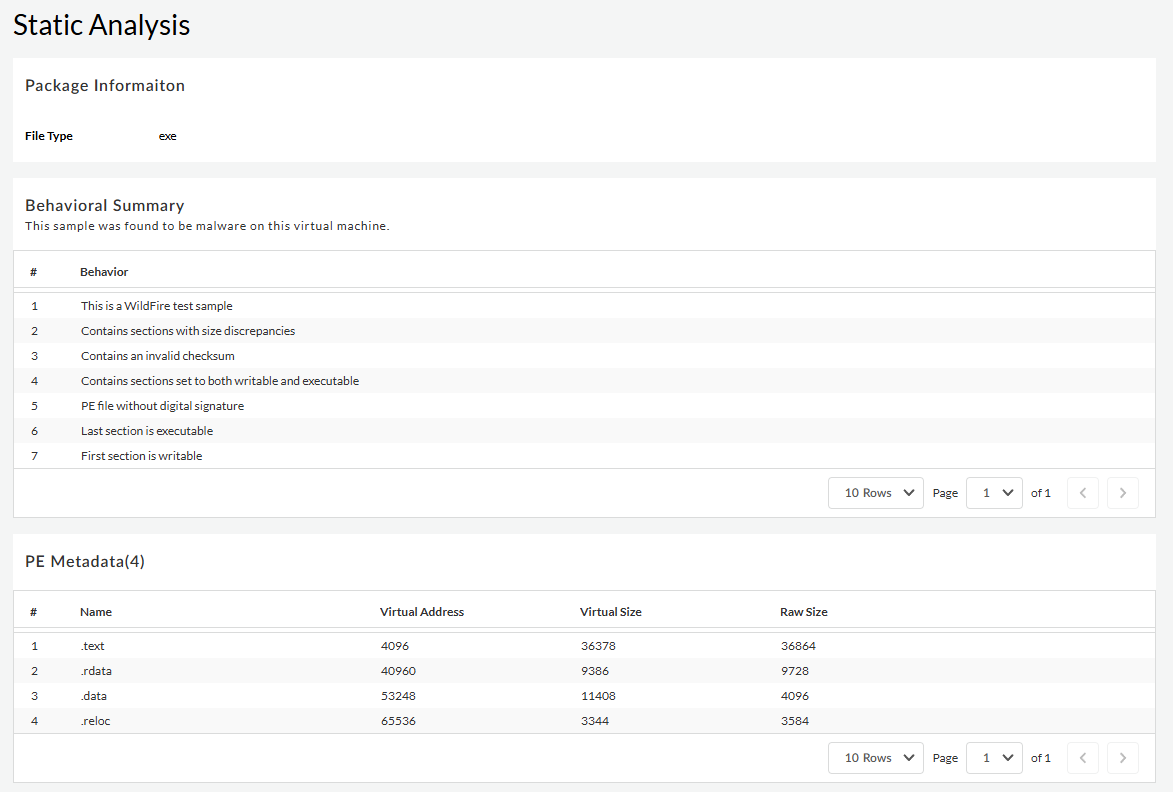Sort by Virtual Size column header
Screen dimensions: 1173x792
610,612
